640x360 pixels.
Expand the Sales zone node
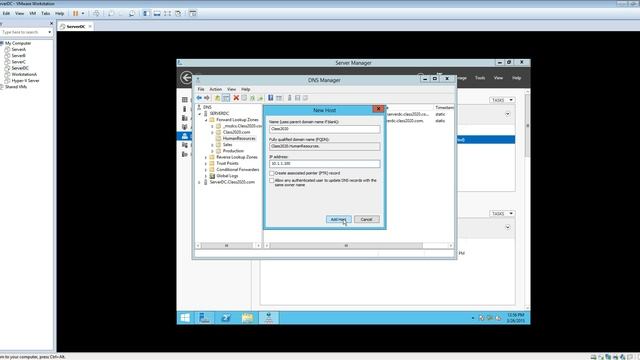pyautogui.click(x=212, y=145)
